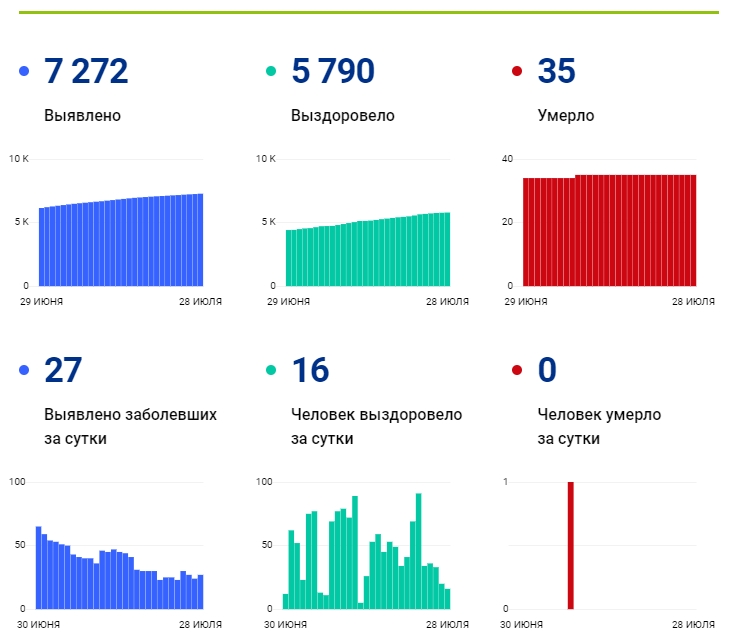Open the teal daily recovered bar chart
Viewport: 741px width, 642px height.
(366, 551)
